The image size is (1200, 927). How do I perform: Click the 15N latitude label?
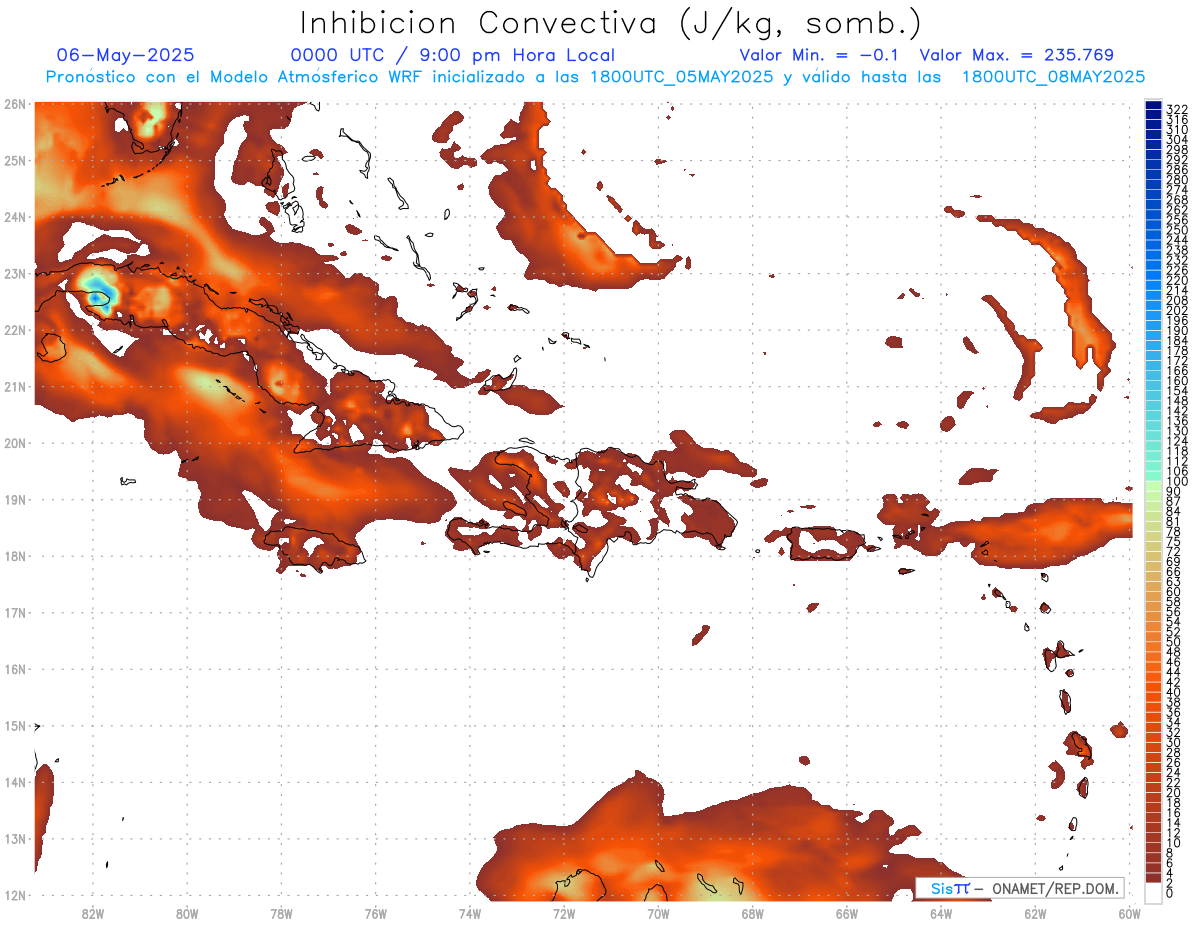point(14,725)
